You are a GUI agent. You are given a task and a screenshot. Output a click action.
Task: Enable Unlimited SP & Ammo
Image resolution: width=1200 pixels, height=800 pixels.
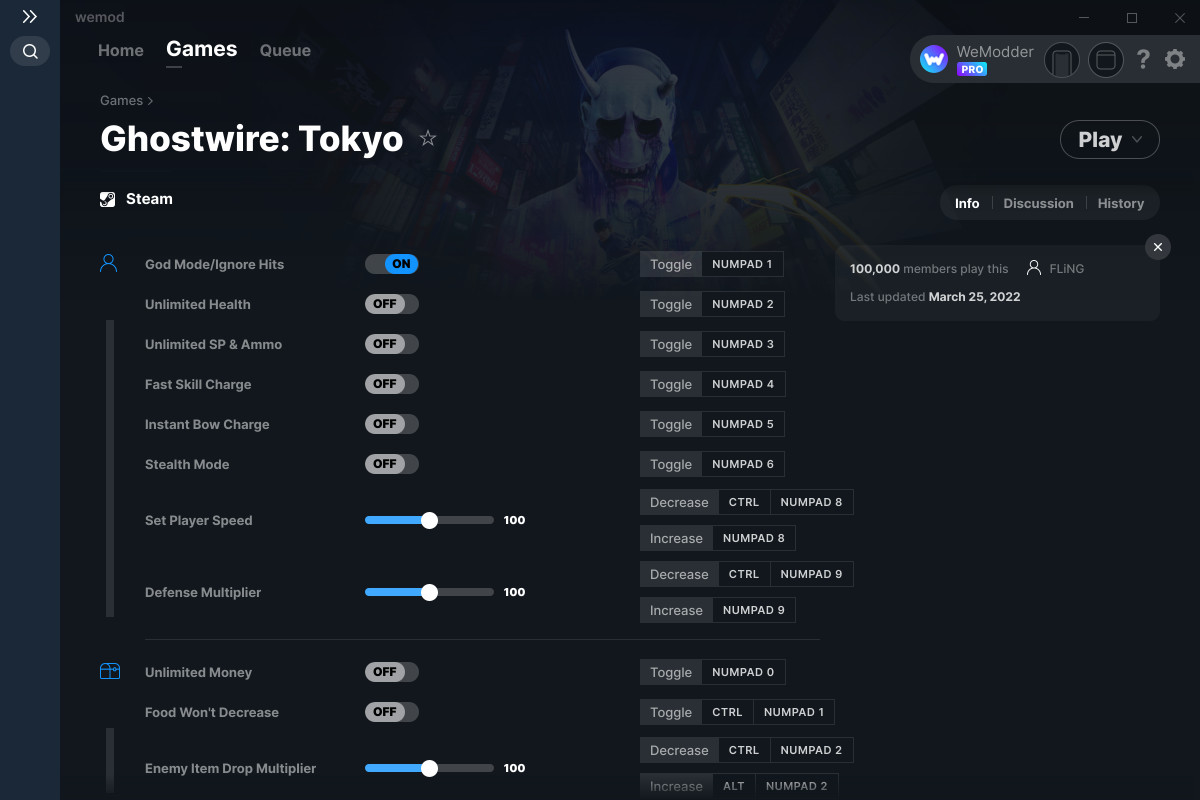point(391,343)
